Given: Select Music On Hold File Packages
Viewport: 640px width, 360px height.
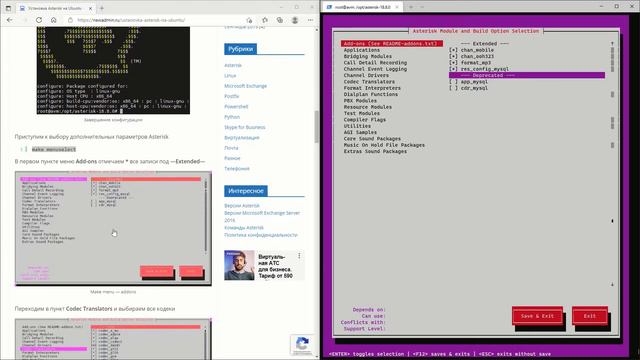Looking at the screenshot, I should (x=384, y=145).
